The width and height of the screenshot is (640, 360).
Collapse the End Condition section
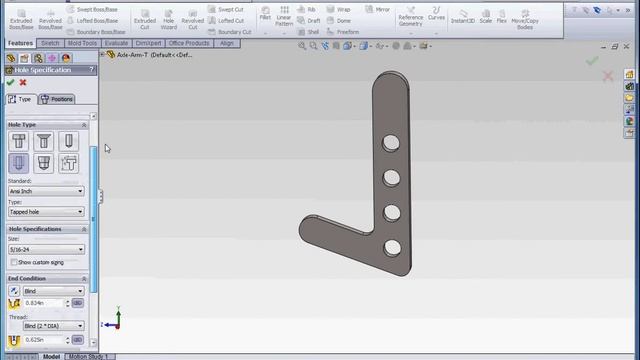tap(84, 279)
